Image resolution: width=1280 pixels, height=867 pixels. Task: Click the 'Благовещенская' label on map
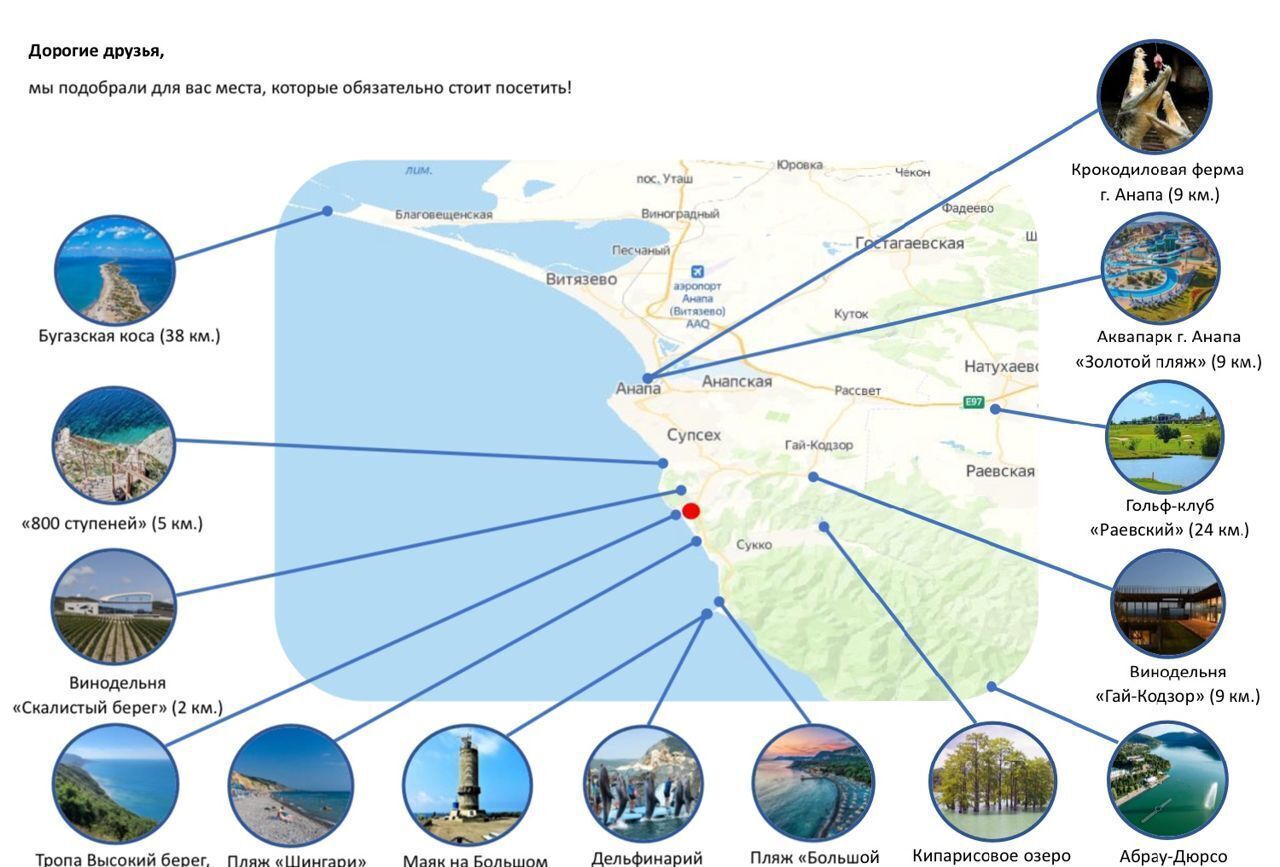(444, 215)
